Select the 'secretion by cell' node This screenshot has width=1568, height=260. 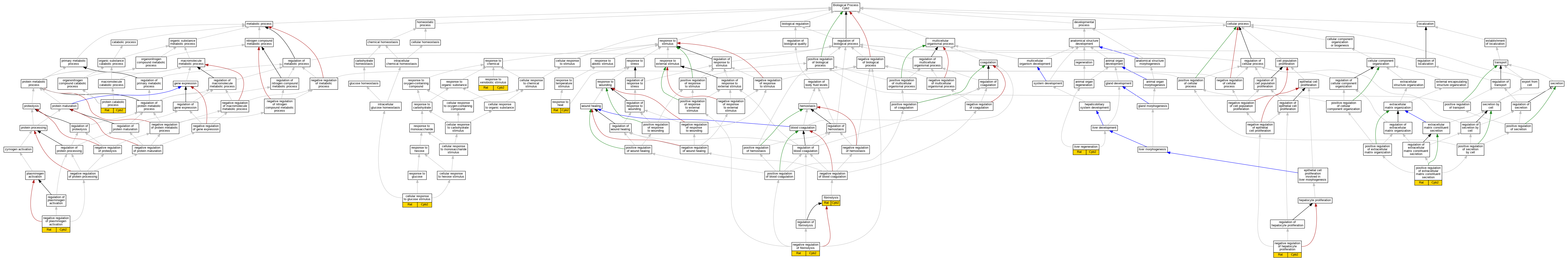1491,106
